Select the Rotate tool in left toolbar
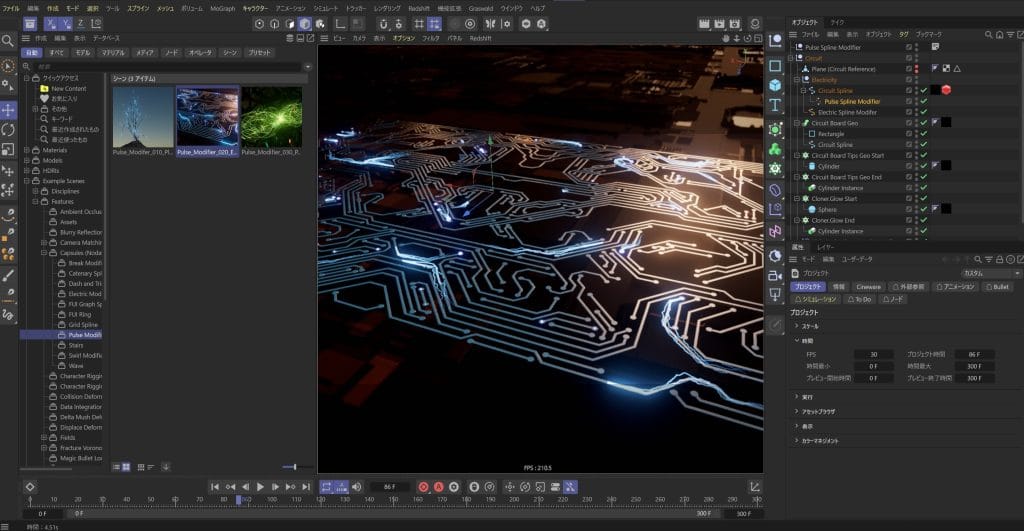 [x=8, y=129]
